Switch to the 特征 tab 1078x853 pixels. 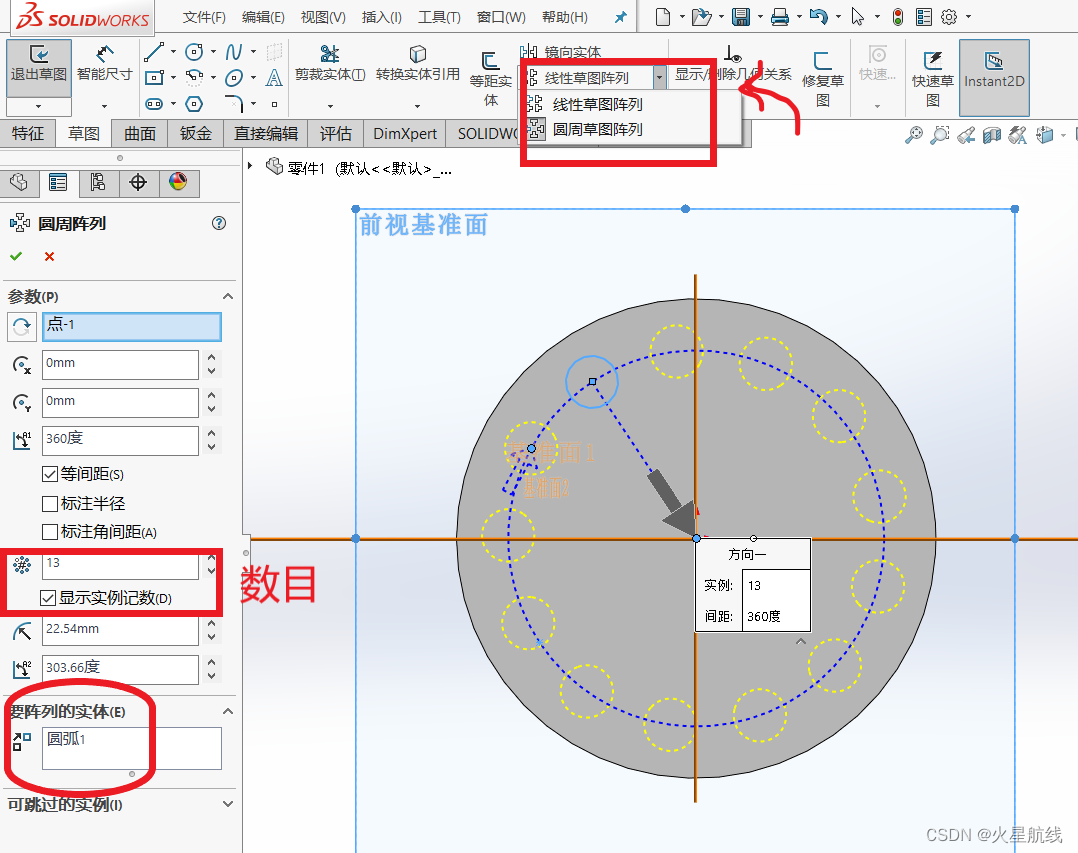click(x=28, y=133)
